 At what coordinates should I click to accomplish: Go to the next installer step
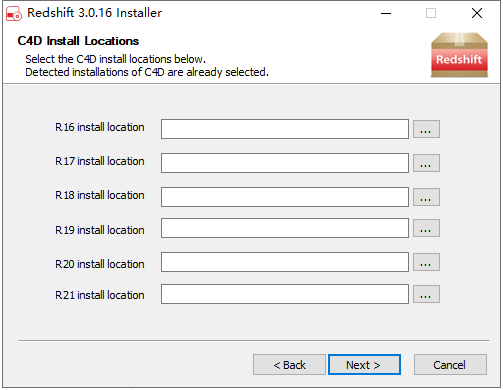click(x=364, y=365)
